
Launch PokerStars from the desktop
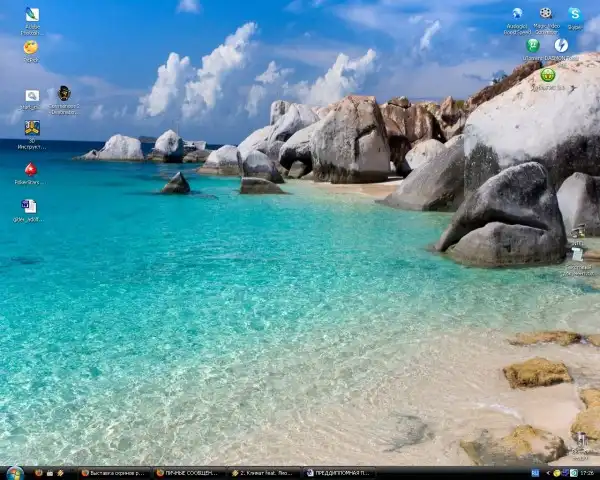pos(30,169)
